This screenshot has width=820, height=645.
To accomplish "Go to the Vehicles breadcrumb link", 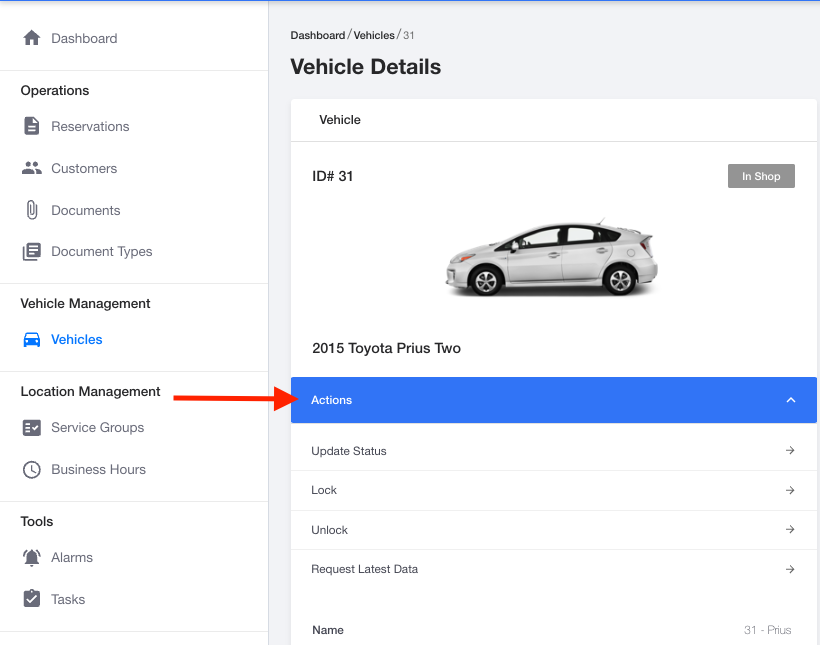I will 374,35.
